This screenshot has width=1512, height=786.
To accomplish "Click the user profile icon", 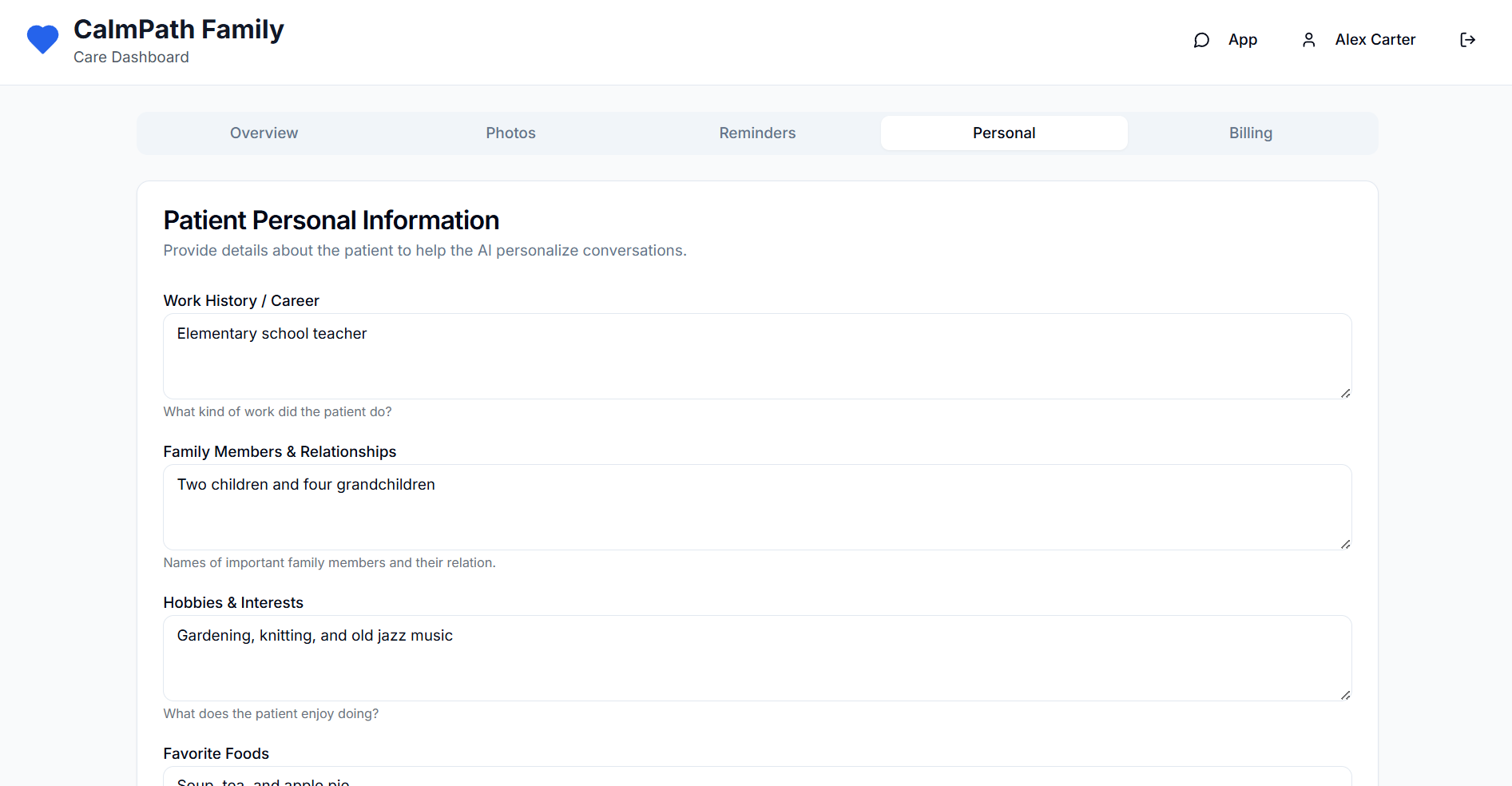I will click(x=1308, y=40).
